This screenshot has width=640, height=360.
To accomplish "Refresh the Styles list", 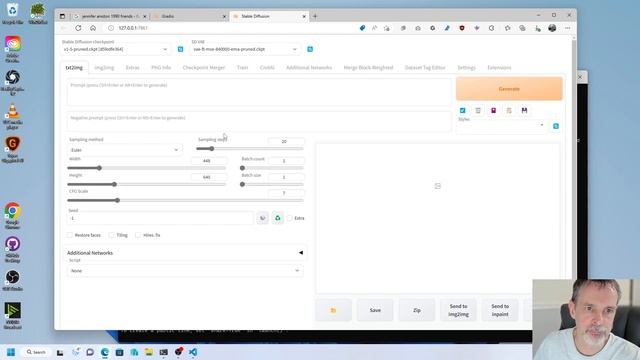I will coord(556,126).
